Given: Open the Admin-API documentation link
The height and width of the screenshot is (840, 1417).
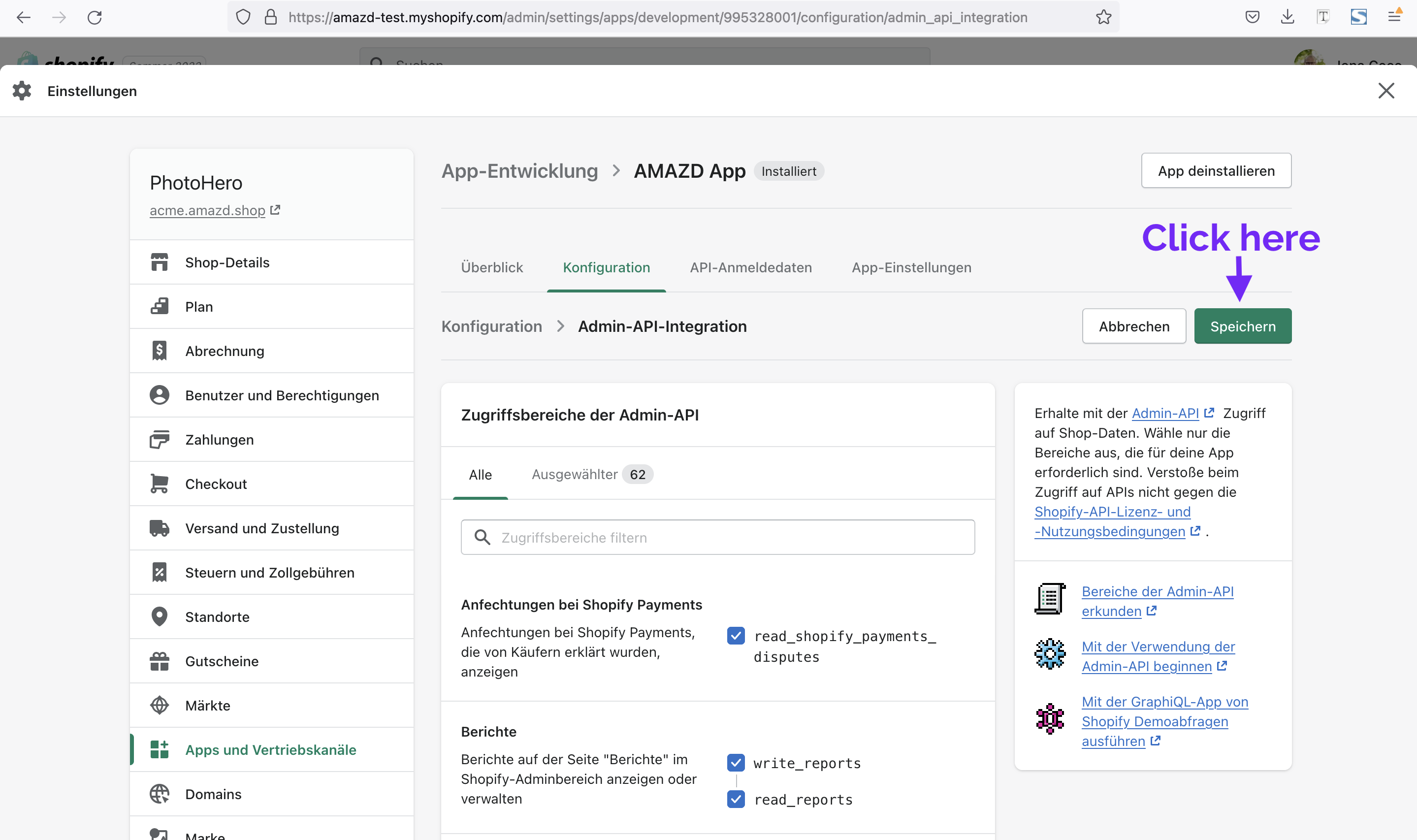Looking at the screenshot, I should click(1172, 413).
